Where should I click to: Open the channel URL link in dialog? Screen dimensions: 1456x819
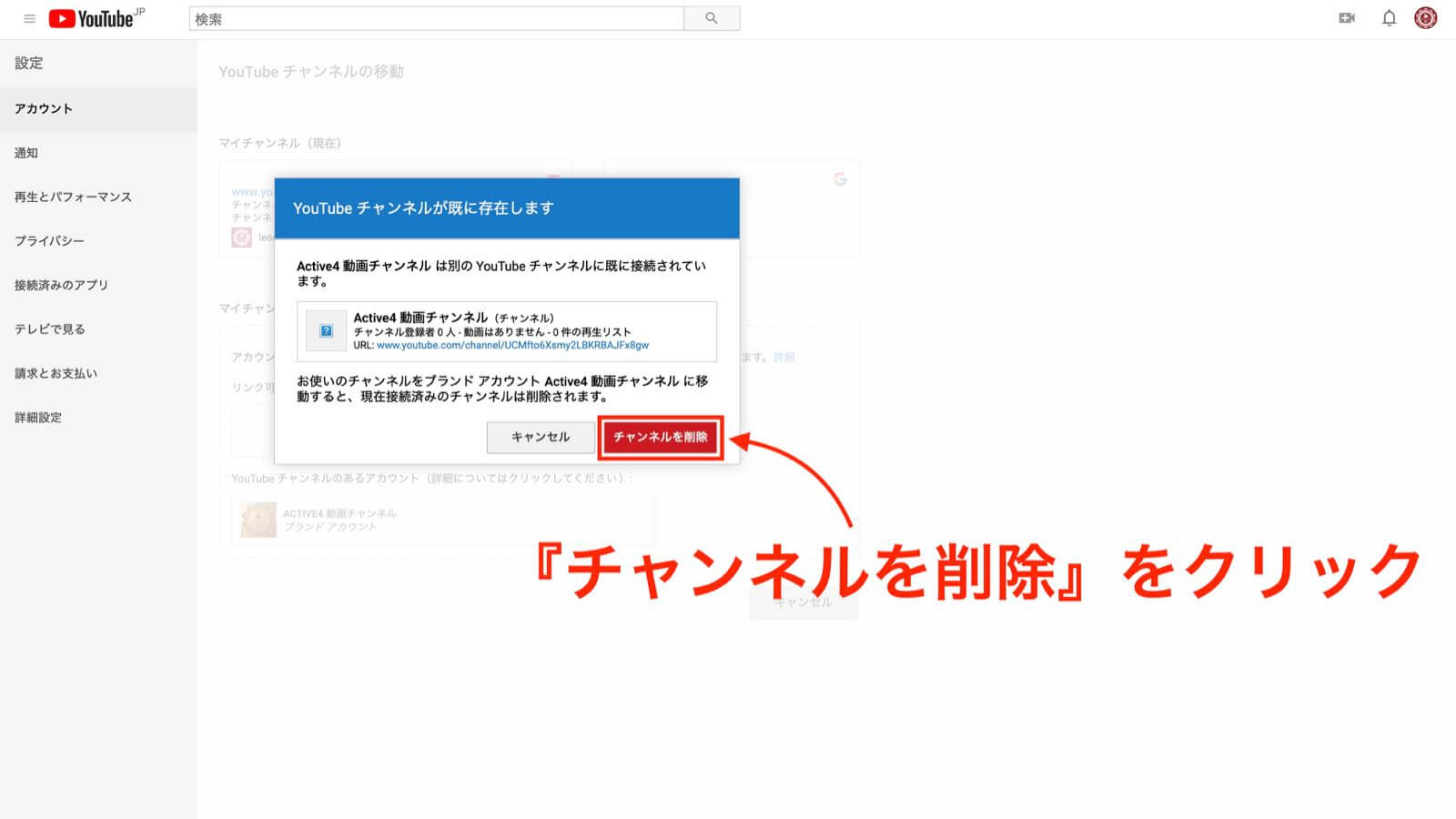point(512,346)
